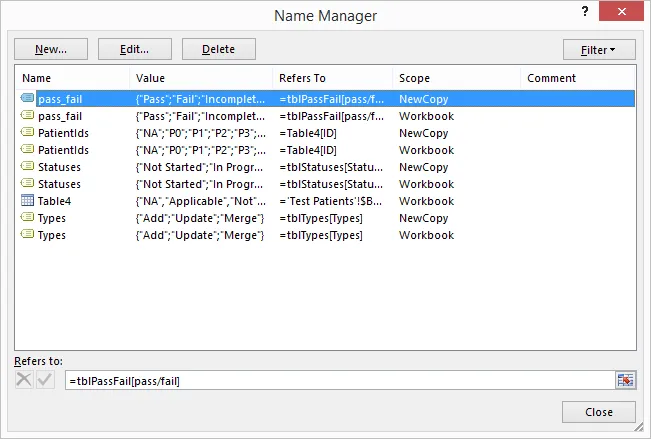Viewport: 651px width, 439px height.
Task: Click the New... button
Action: click(x=51, y=49)
